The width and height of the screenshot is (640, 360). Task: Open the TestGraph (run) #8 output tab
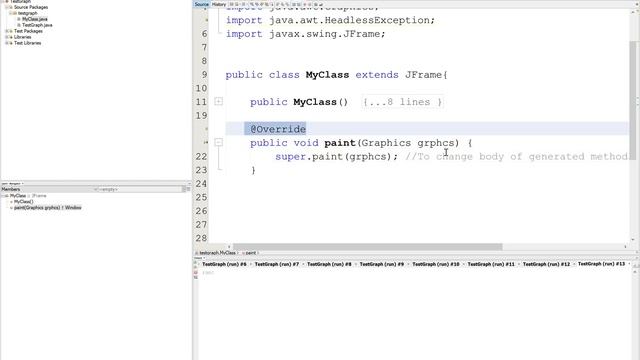[x=329, y=264]
